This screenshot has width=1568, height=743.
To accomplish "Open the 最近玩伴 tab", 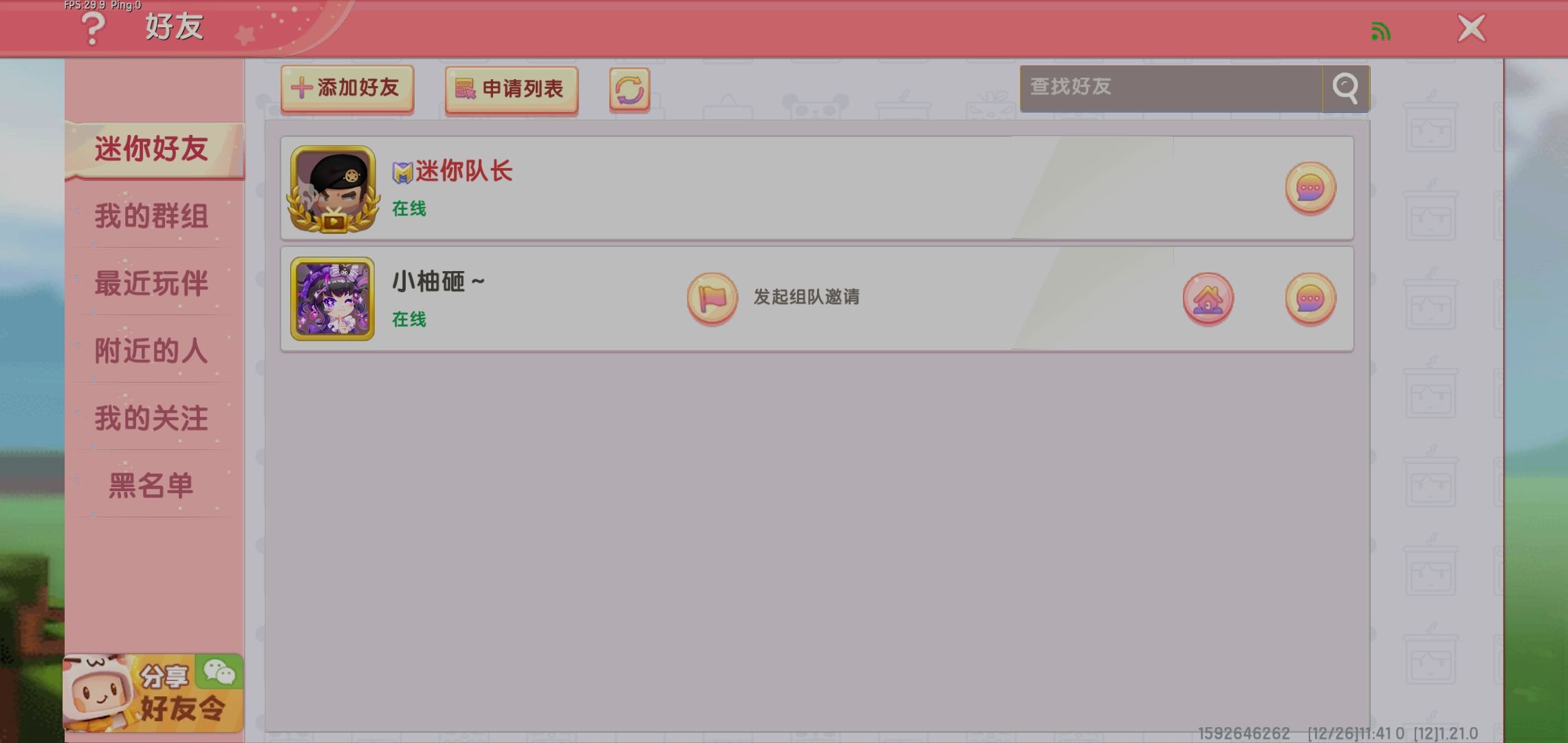I will pyautogui.click(x=151, y=283).
